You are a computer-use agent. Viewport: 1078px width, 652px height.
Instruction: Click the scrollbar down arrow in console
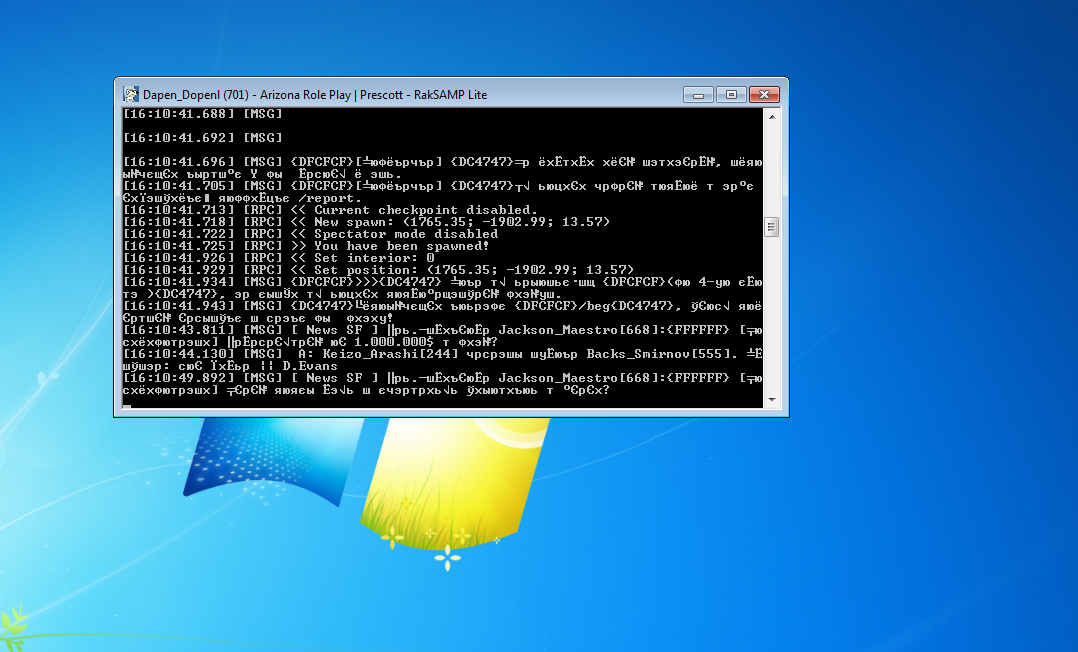(771, 399)
